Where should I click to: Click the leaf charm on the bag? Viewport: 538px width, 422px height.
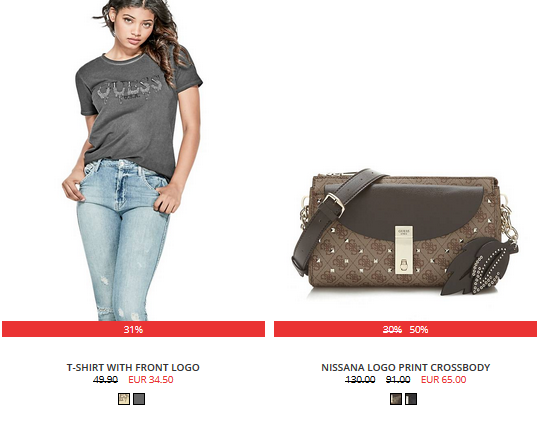point(480,266)
